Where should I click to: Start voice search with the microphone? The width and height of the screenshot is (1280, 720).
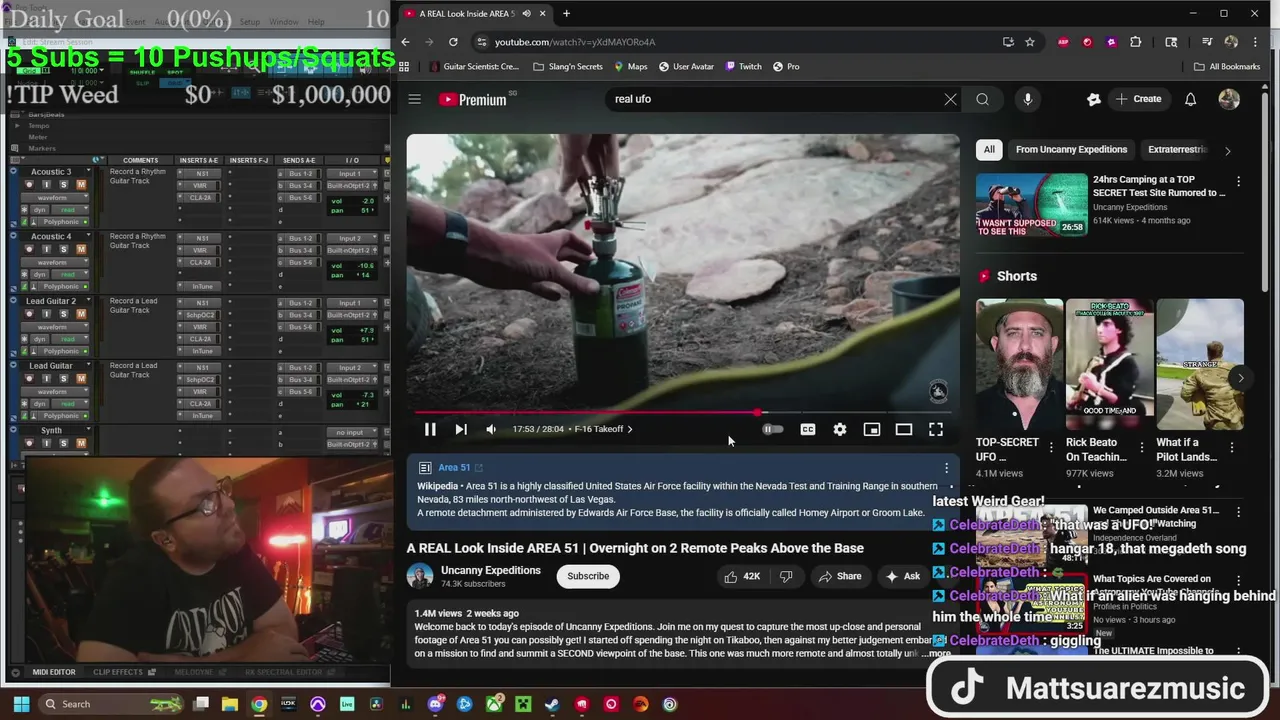click(x=1027, y=99)
